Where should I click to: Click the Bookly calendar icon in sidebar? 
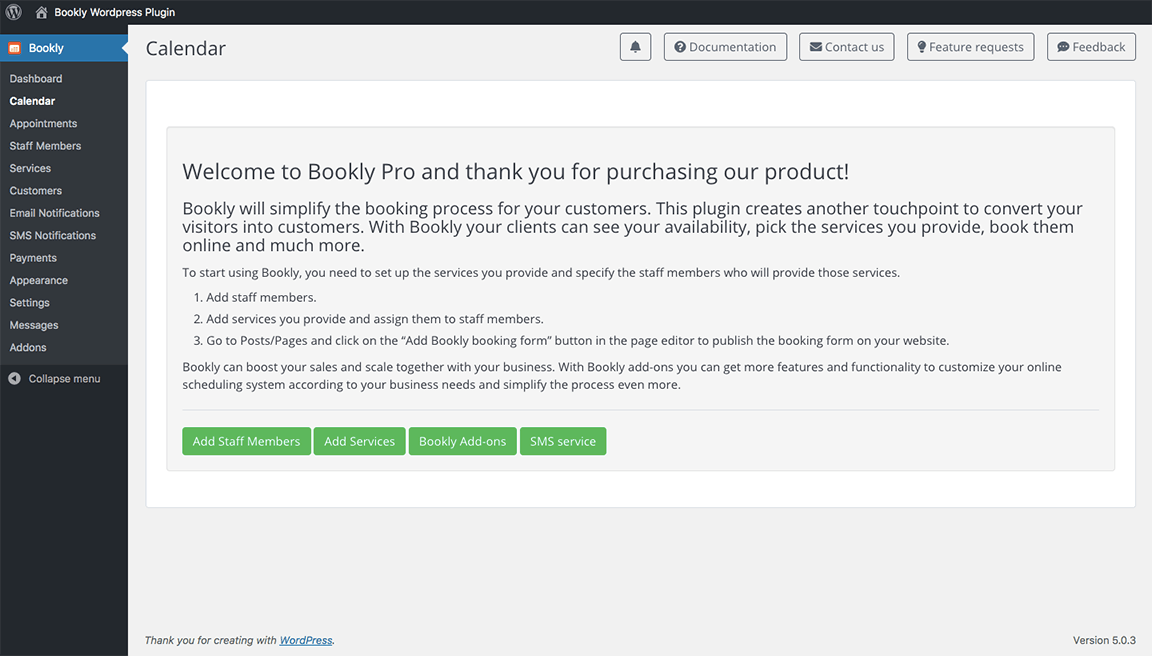pos(15,48)
